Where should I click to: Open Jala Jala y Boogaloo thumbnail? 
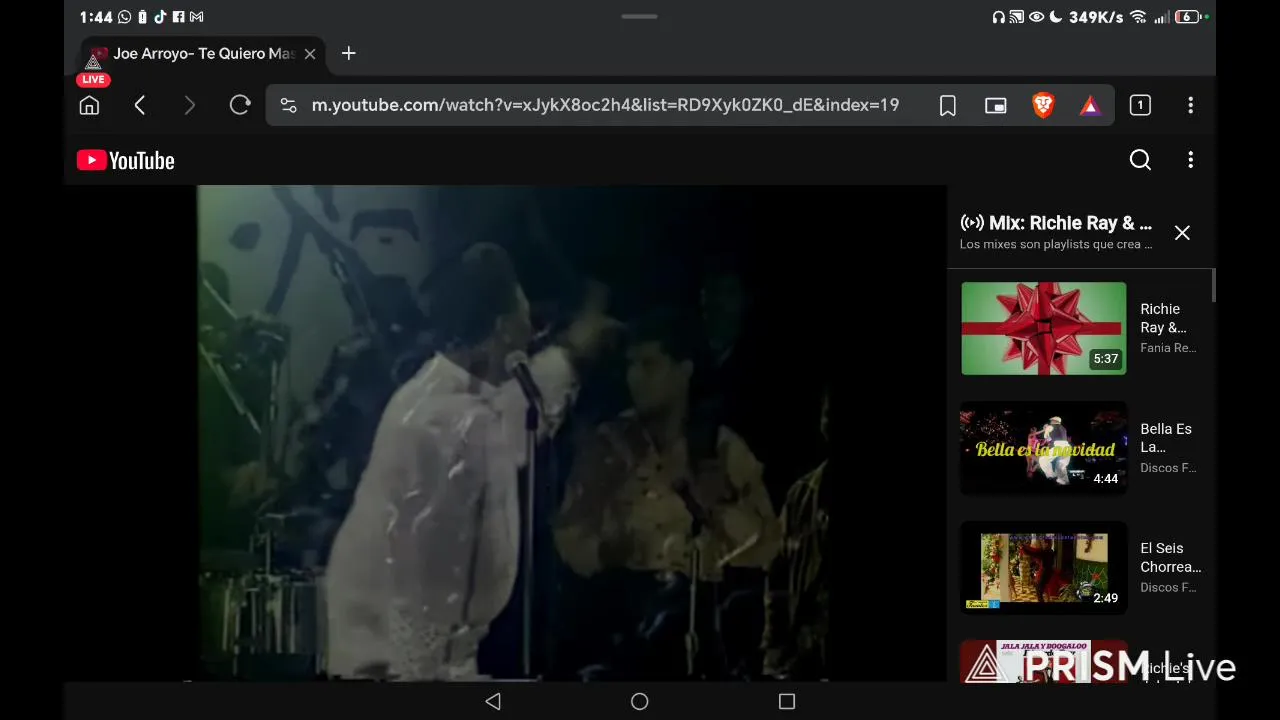[x=1043, y=661]
